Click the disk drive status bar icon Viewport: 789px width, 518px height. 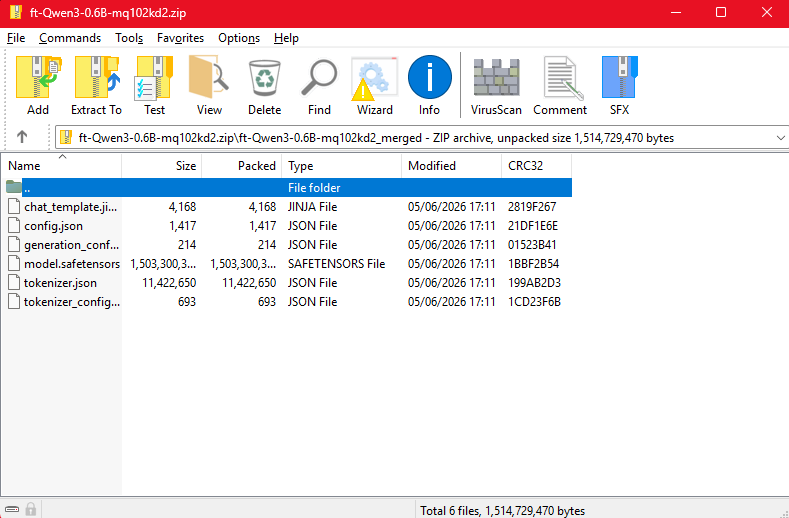click(12, 509)
